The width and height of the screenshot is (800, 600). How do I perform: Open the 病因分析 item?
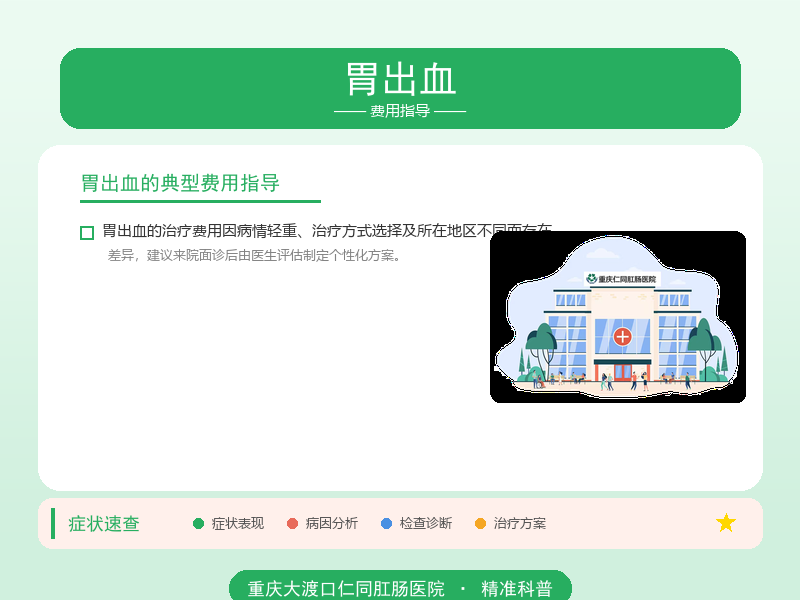tap(332, 523)
